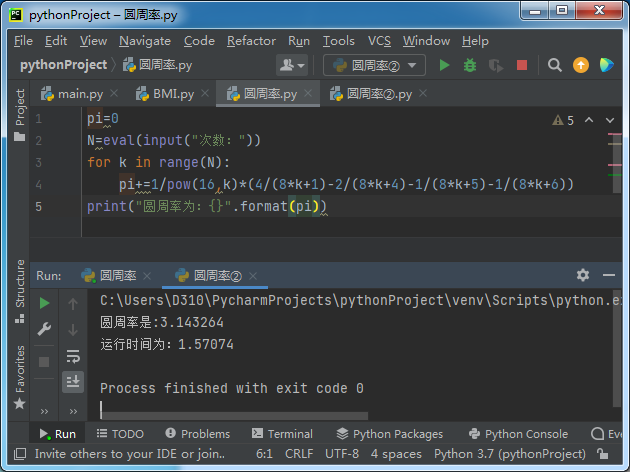630x472 pixels.
Task: Open the Code menu
Action: [x=199, y=41]
